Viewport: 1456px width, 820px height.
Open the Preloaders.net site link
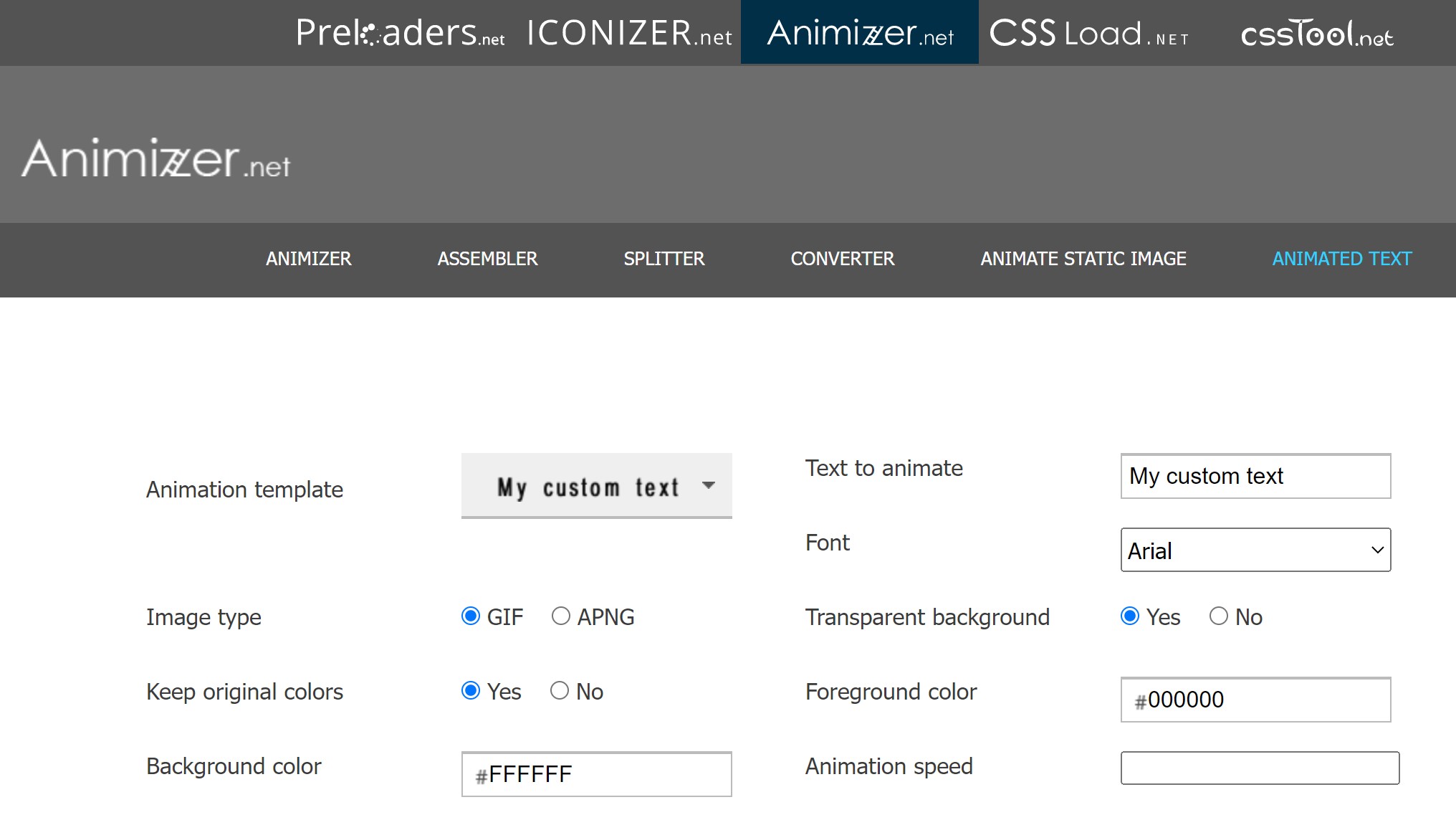point(401,33)
